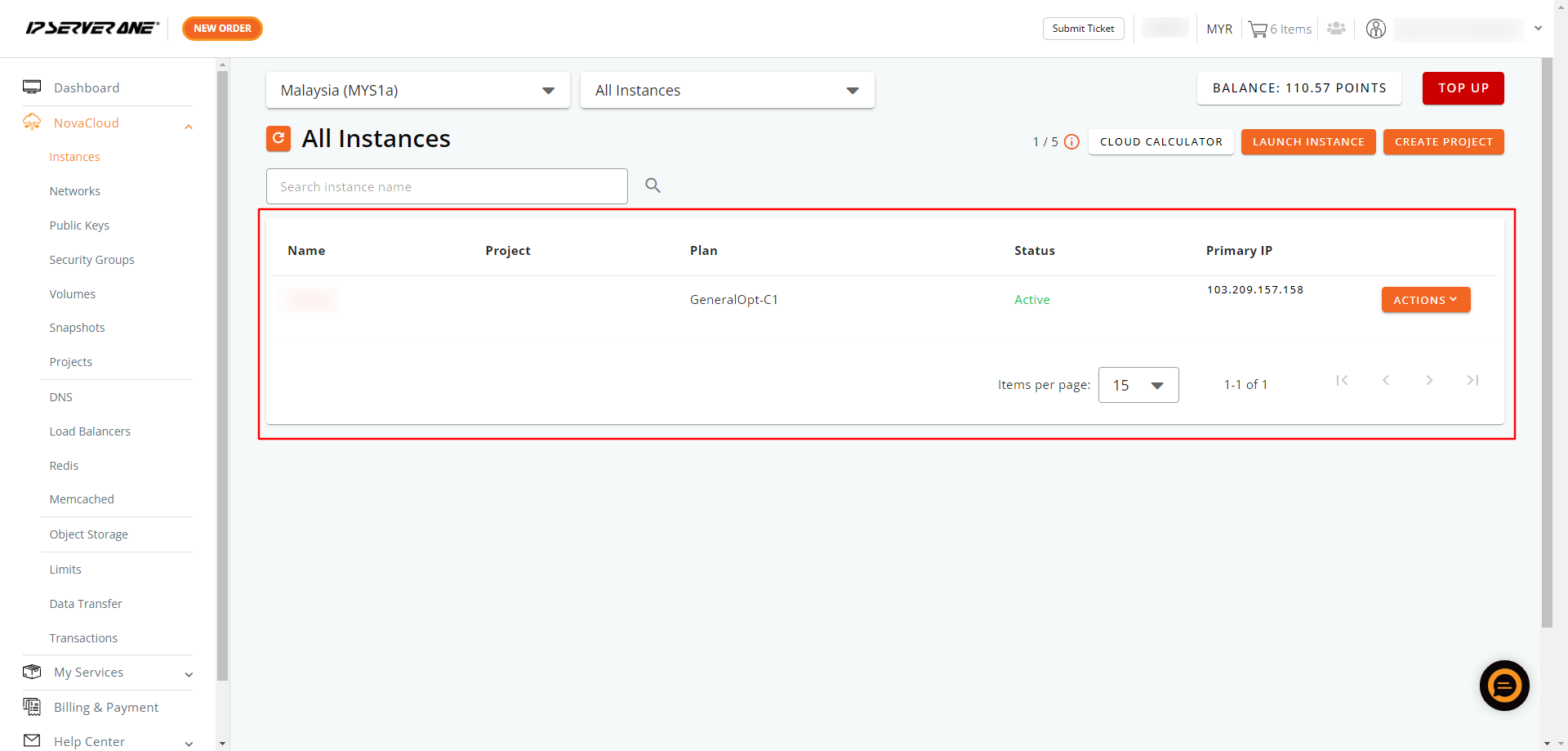This screenshot has width=1568, height=751.
Task: Click the account profile icon
Action: pyautogui.click(x=1376, y=29)
